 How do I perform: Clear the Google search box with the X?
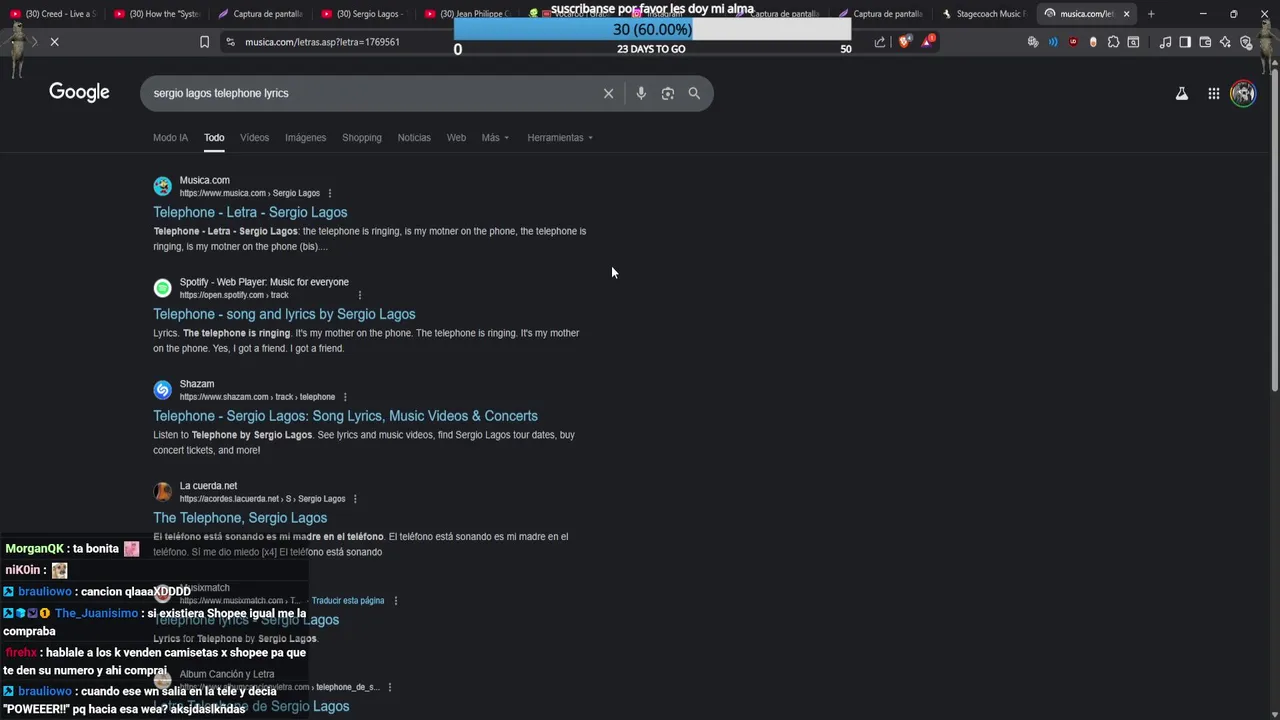(x=608, y=93)
